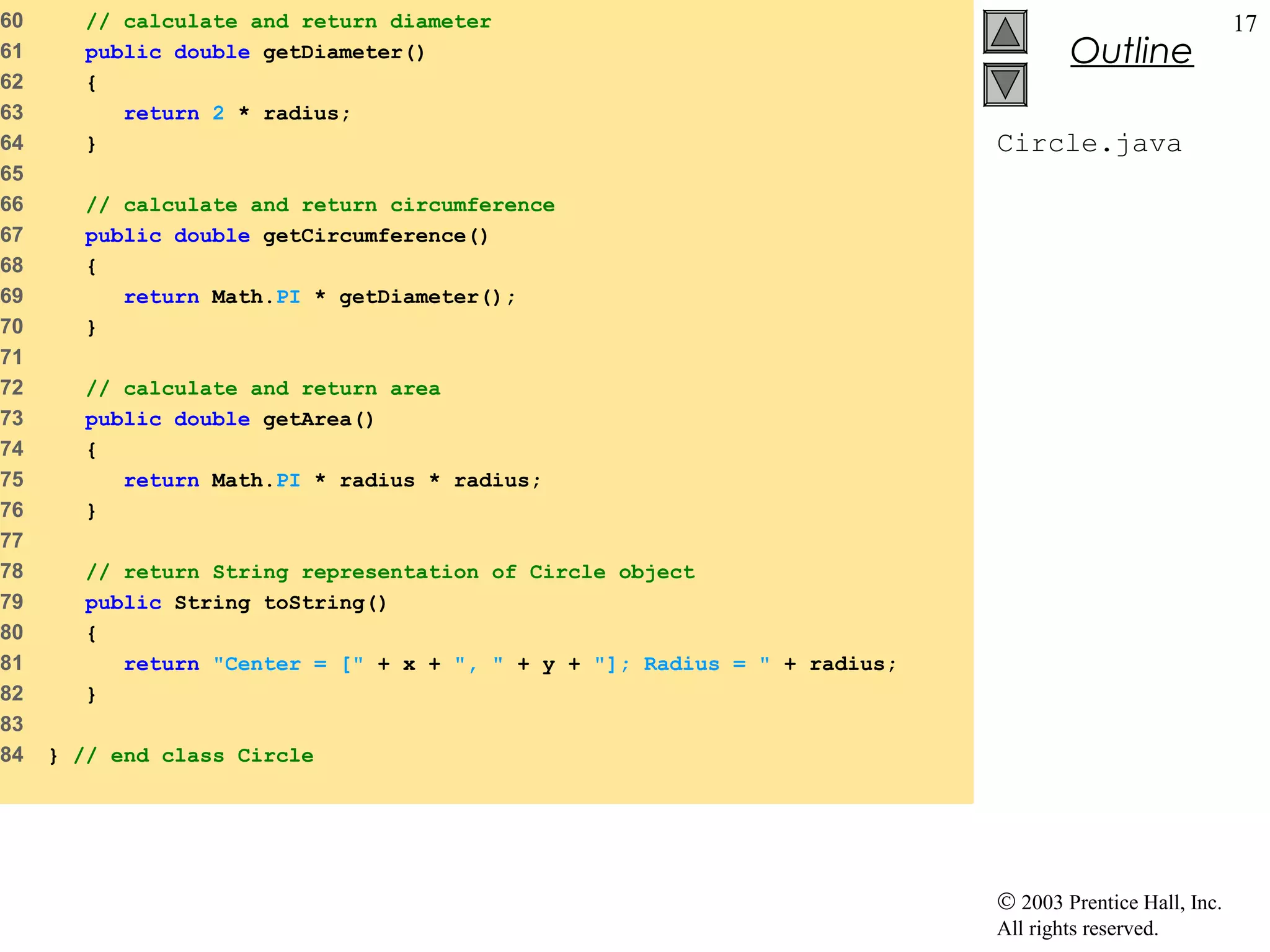Click line number 60

[x=12, y=21]
